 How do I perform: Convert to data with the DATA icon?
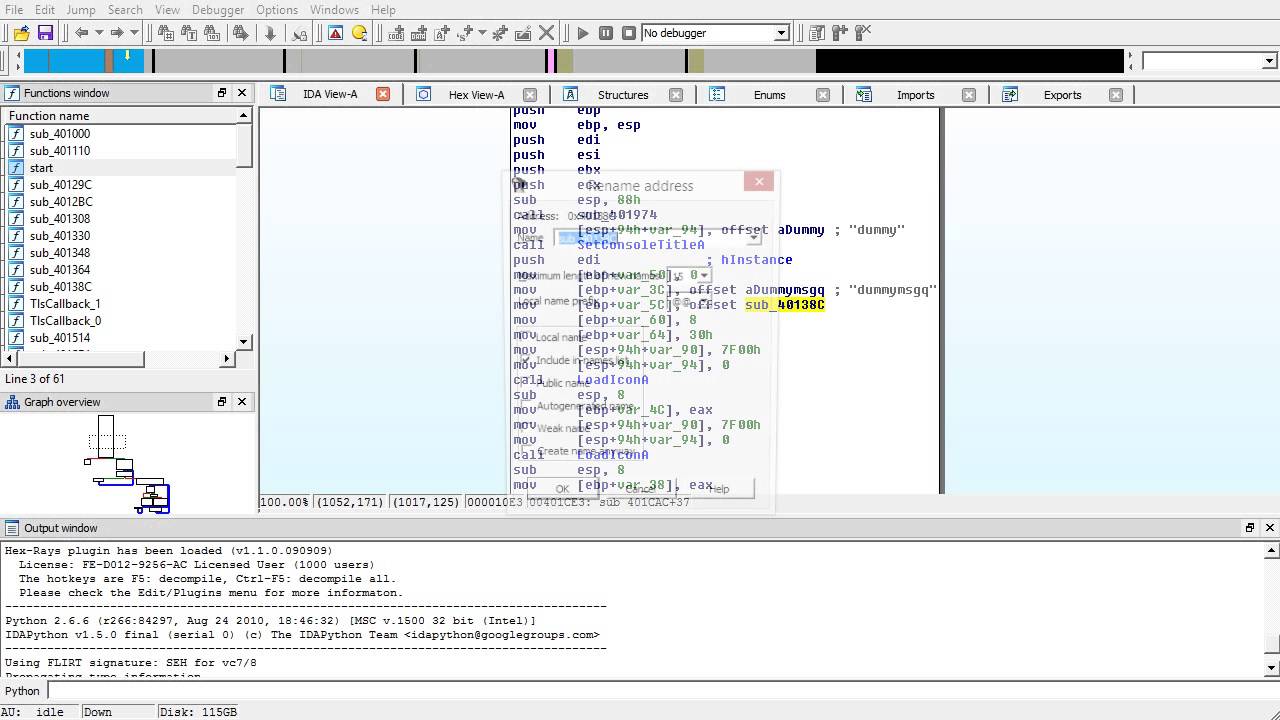coord(419,33)
